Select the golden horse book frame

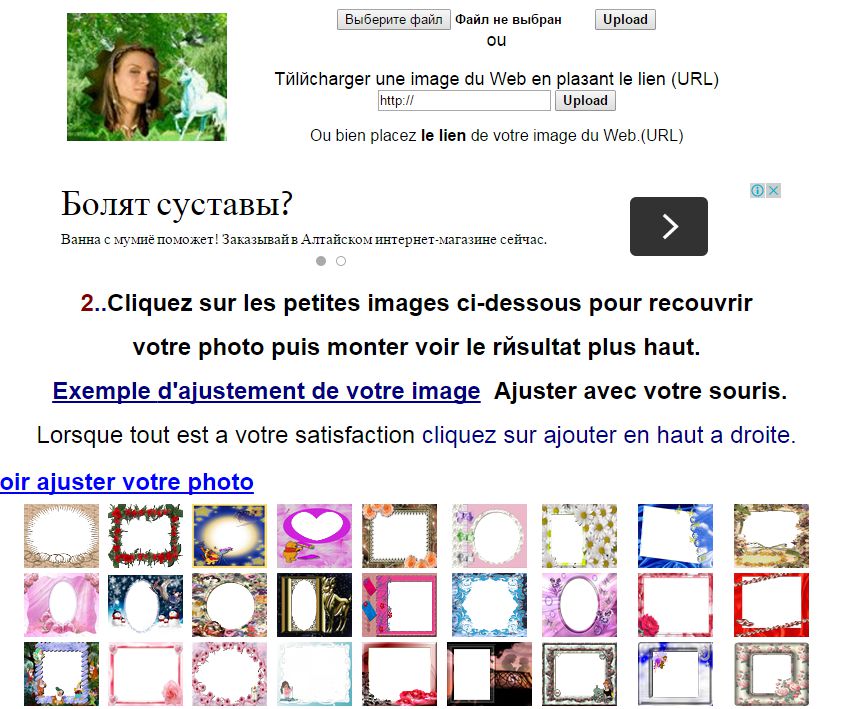pyautogui.click(x=314, y=605)
